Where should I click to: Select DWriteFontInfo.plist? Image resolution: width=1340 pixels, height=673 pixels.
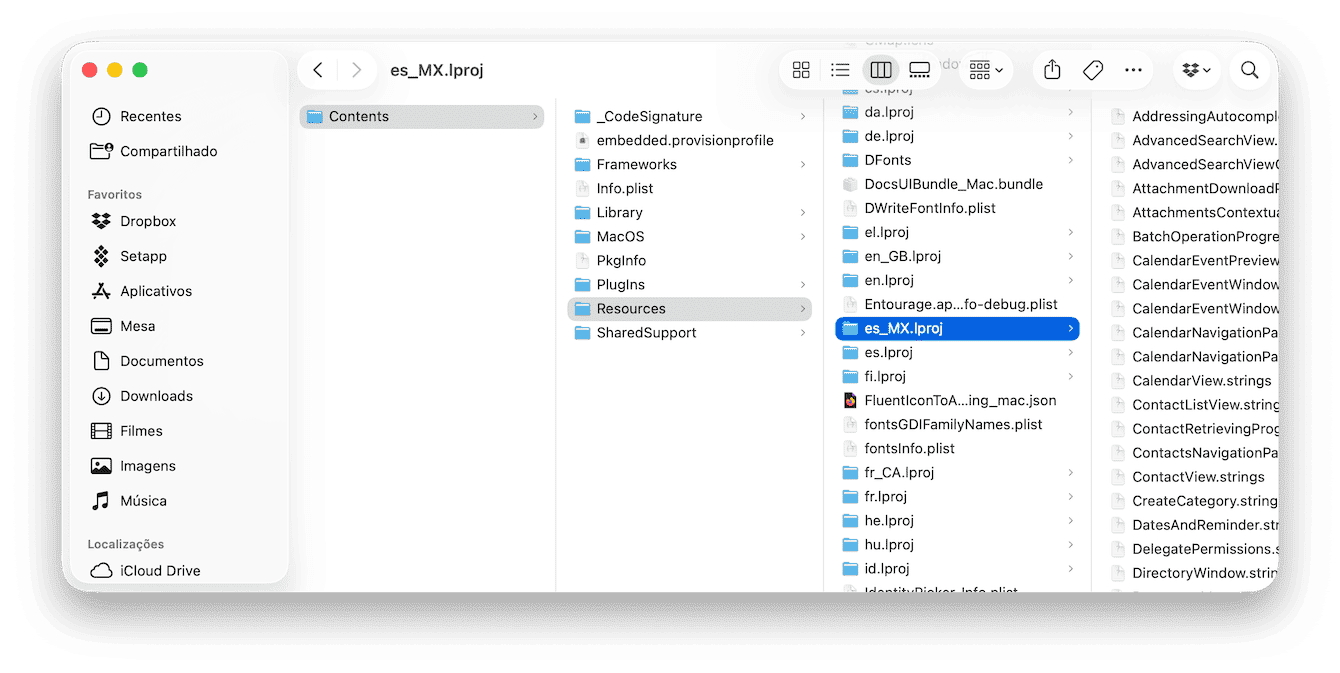click(958, 208)
